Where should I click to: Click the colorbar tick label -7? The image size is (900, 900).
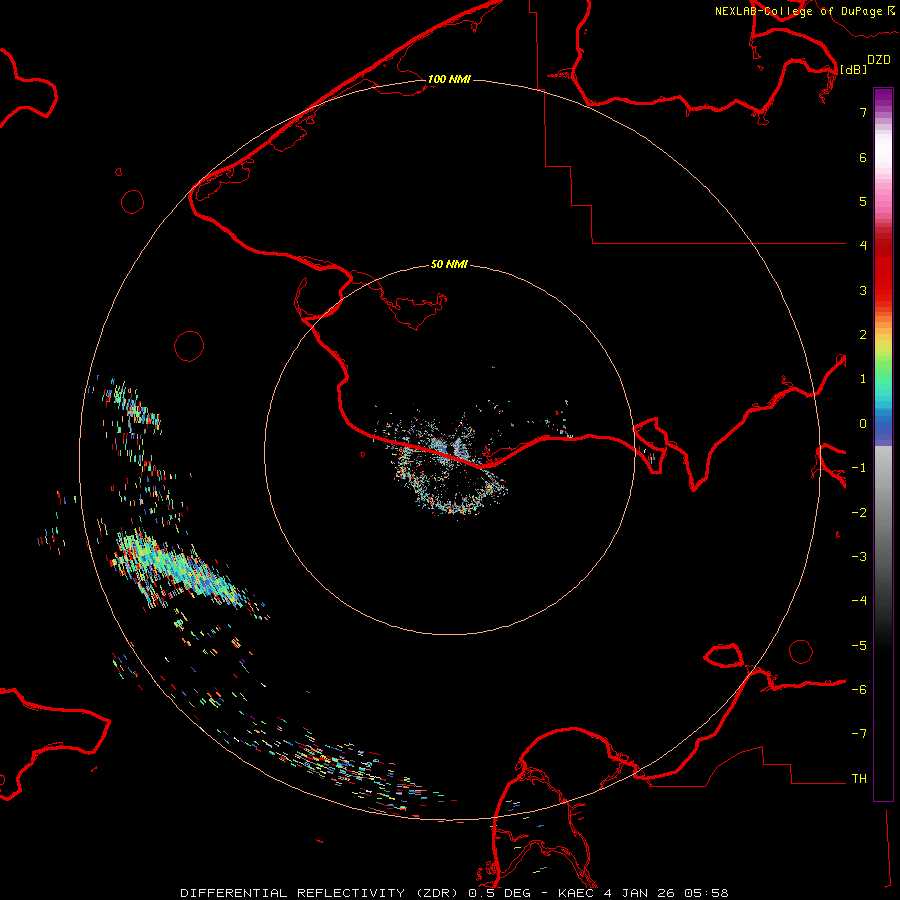pos(859,734)
